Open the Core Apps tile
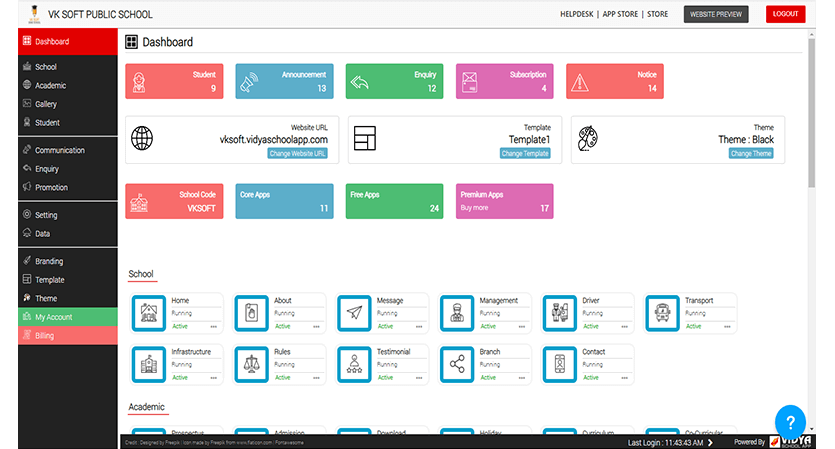Viewport: 835px width, 449px height. point(284,201)
